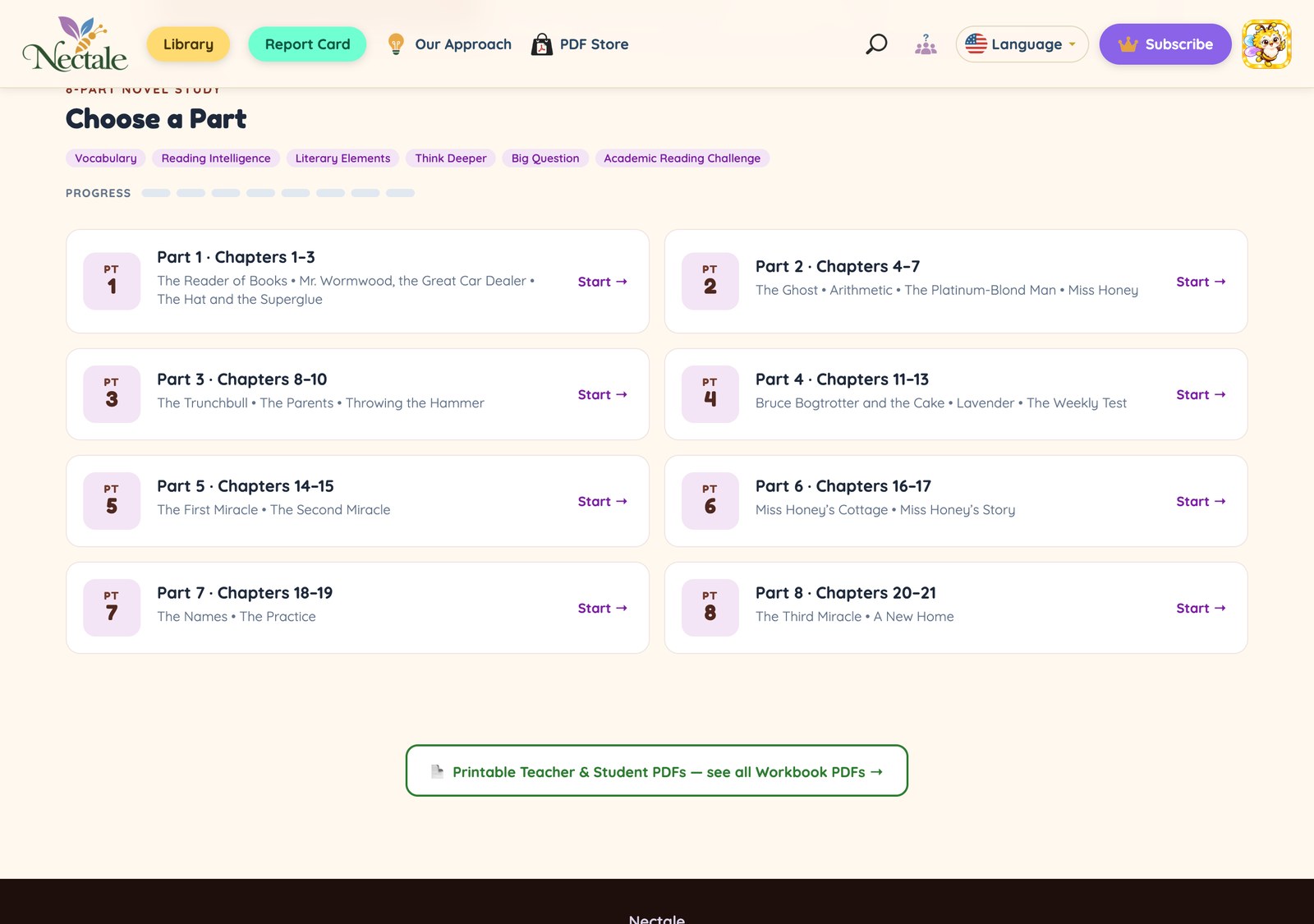The height and width of the screenshot is (924, 1314).
Task: Open the community people icon
Action: pyautogui.click(x=926, y=44)
